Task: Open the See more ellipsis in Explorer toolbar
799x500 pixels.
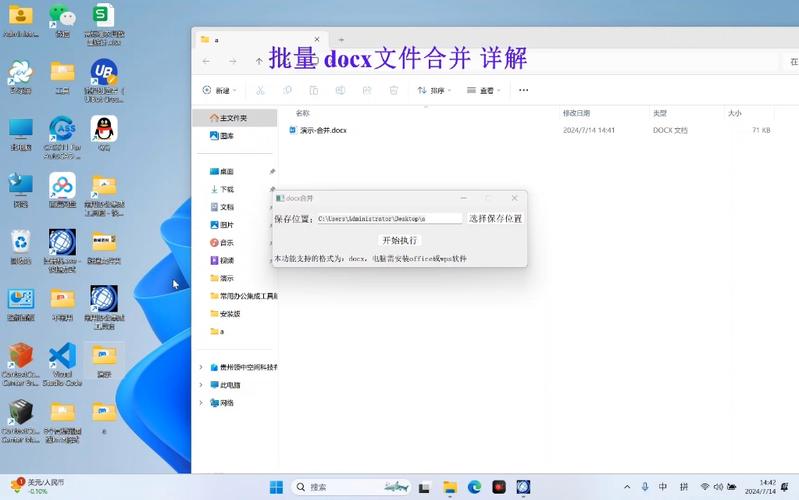Action: click(x=523, y=90)
